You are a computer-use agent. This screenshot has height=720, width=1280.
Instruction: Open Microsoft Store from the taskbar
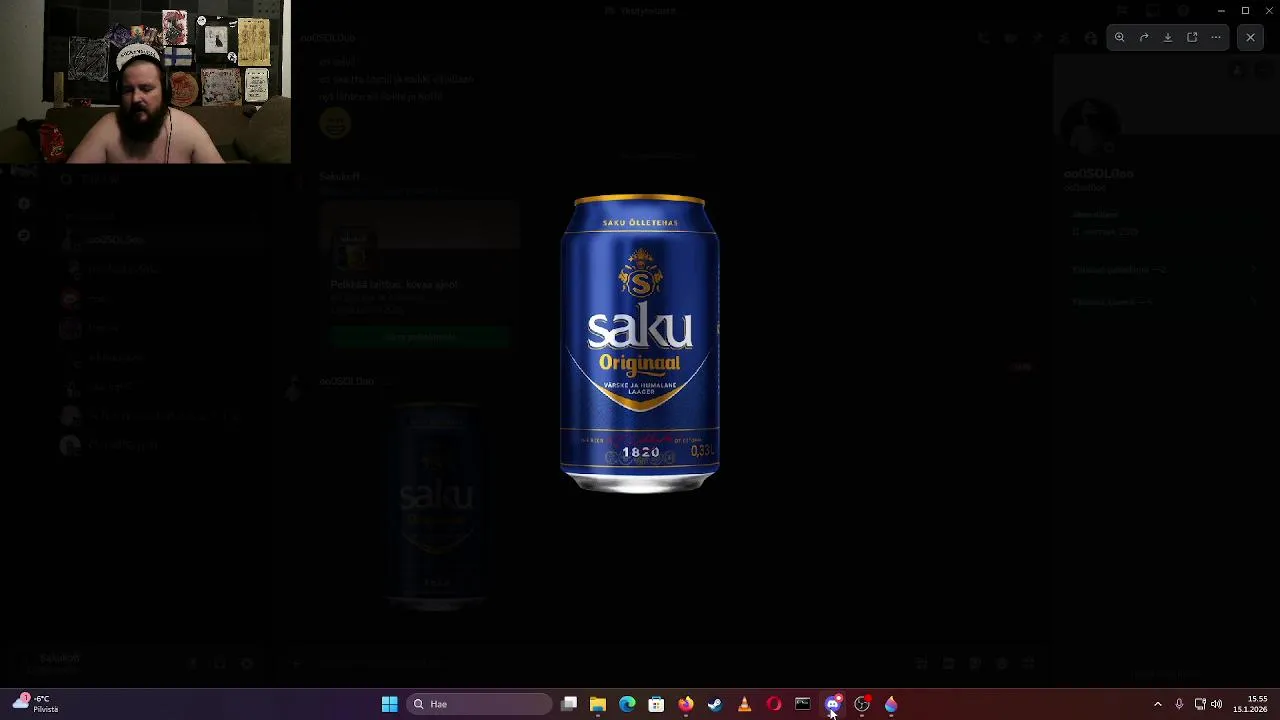pos(656,704)
